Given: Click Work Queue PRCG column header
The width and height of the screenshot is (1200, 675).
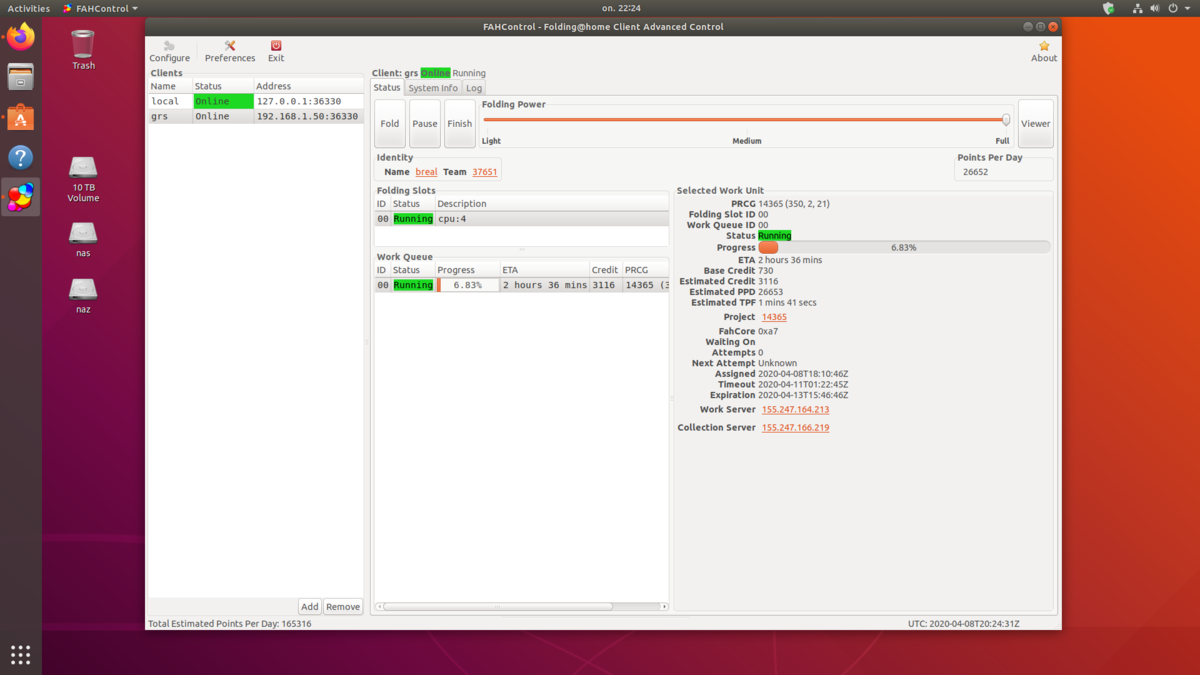Looking at the screenshot, I should [645, 270].
